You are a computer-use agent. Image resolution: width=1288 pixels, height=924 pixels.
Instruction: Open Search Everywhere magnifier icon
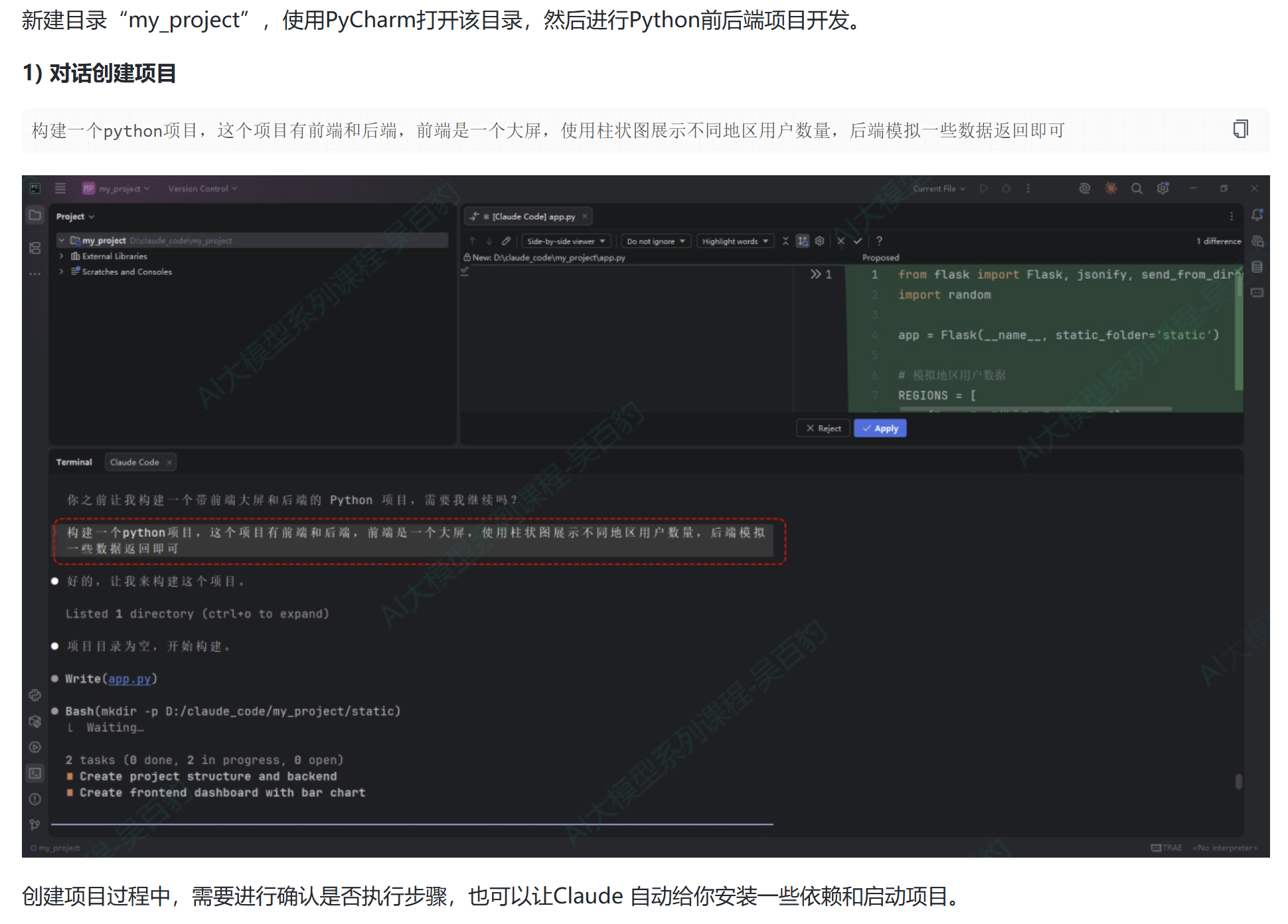click(1137, 189)
